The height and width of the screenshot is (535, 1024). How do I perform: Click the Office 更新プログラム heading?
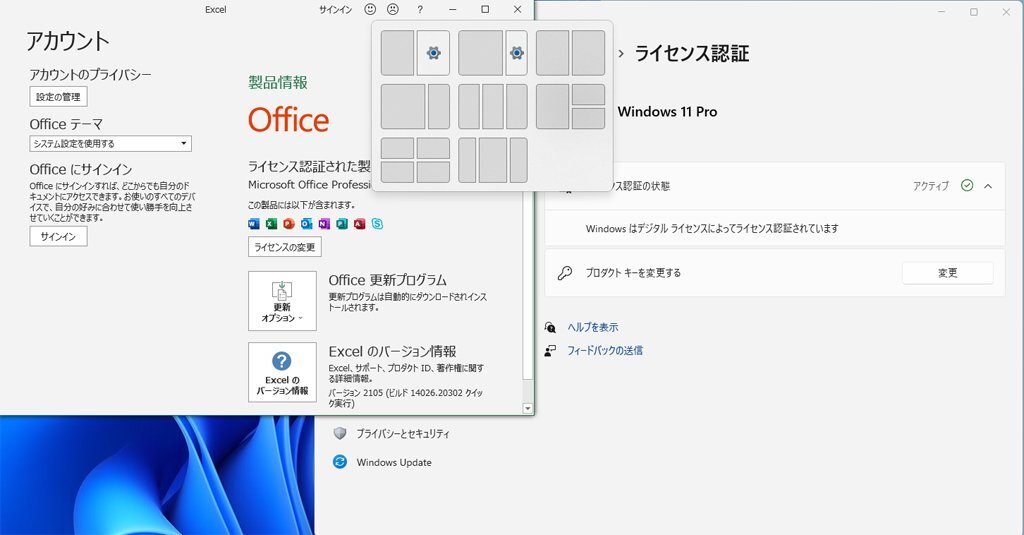[x=387, y=280]
